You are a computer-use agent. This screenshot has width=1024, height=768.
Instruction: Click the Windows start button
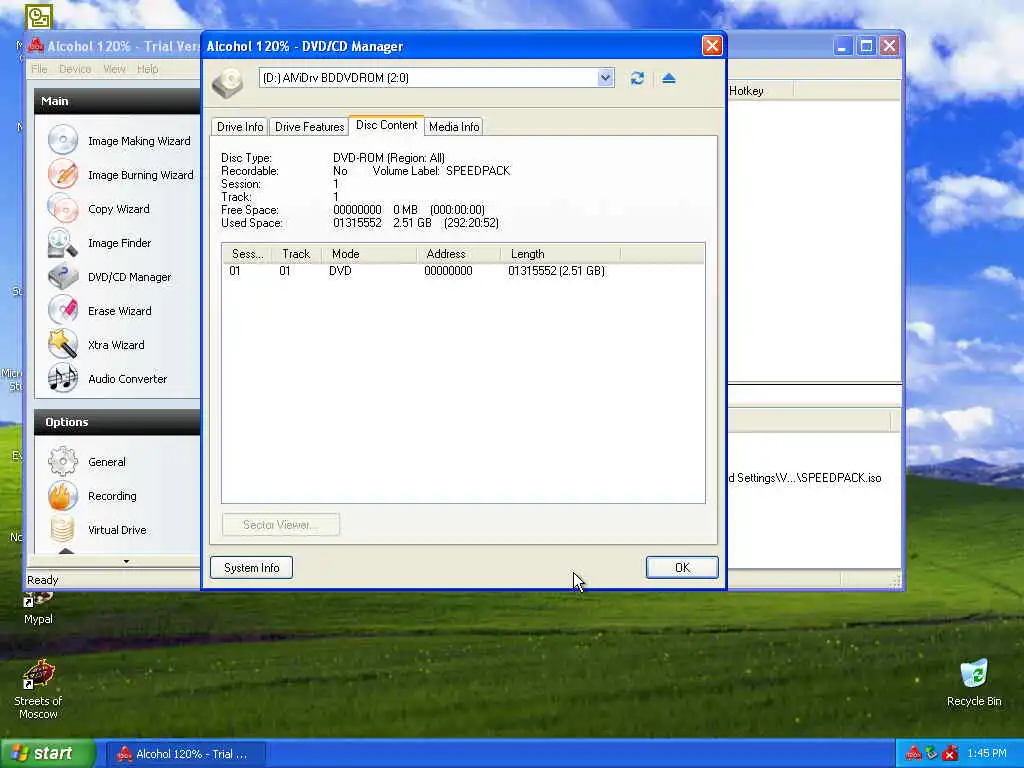point(47,754)
